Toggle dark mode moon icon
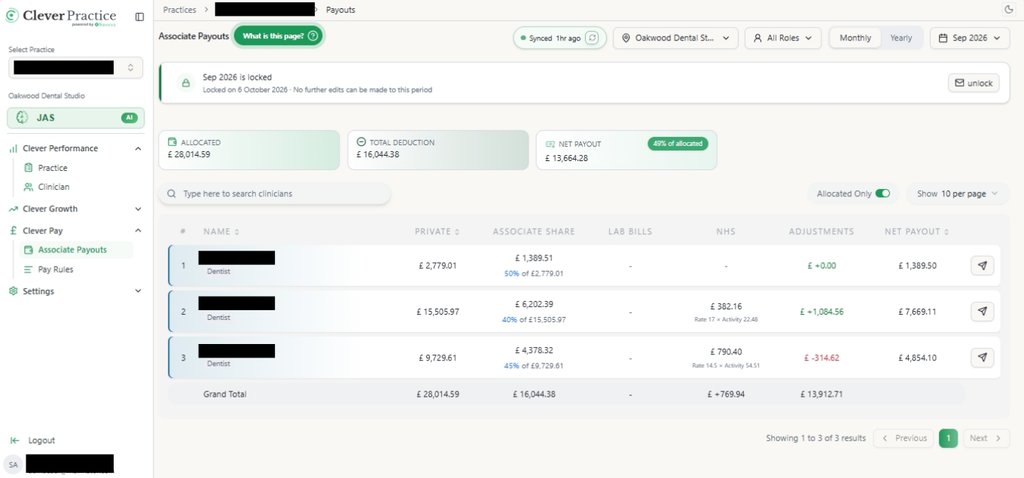1024x478 pixels. point(1008,9)
